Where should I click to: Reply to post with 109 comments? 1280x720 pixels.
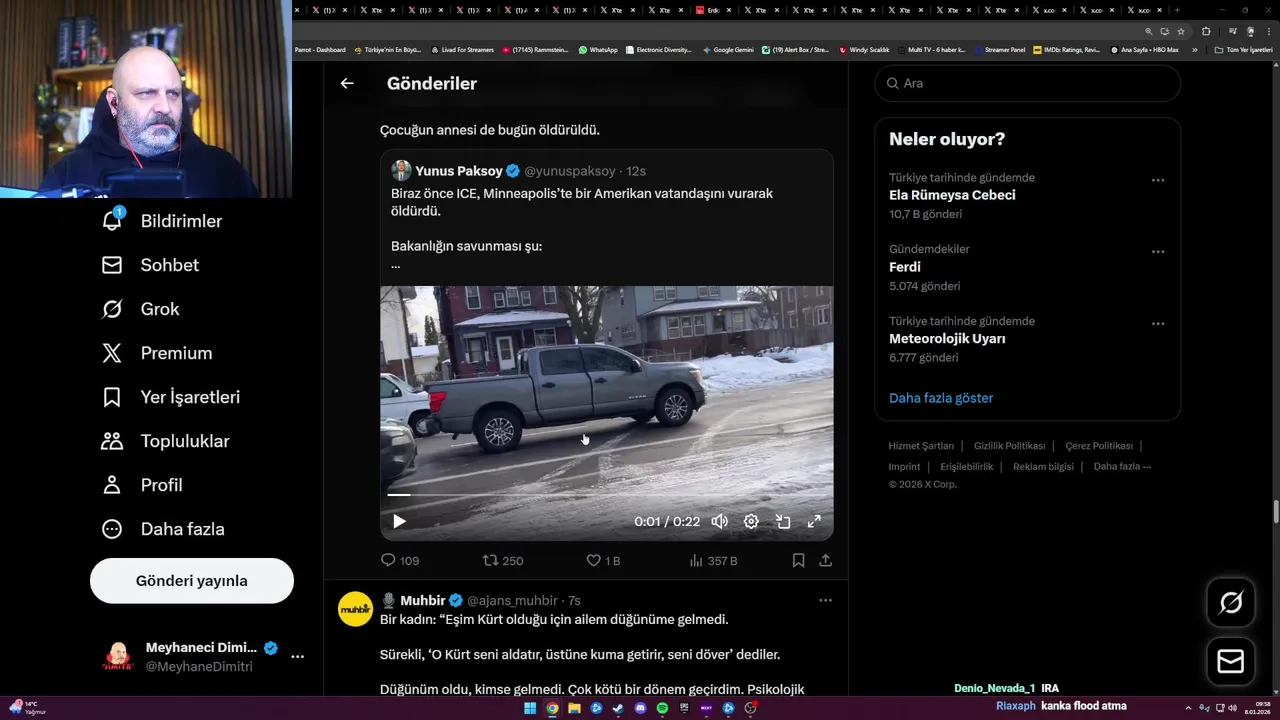(400, 561)
